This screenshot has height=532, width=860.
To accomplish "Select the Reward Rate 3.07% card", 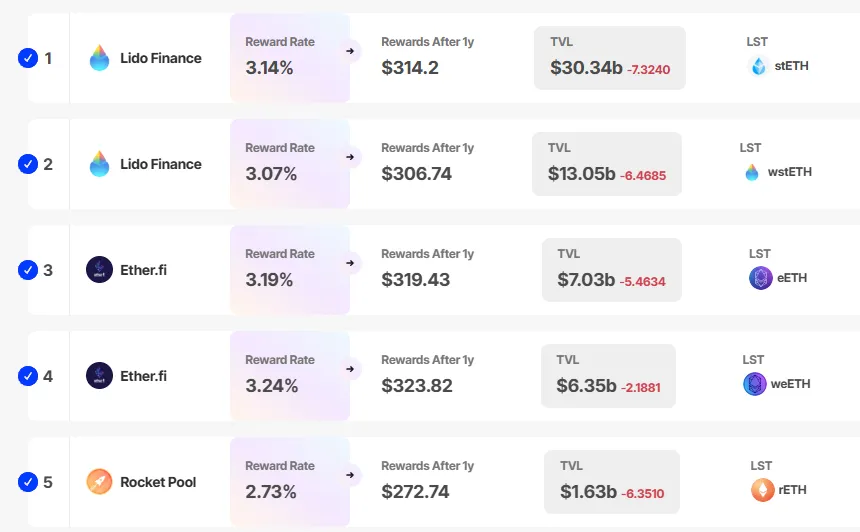I will click(289, 162).
